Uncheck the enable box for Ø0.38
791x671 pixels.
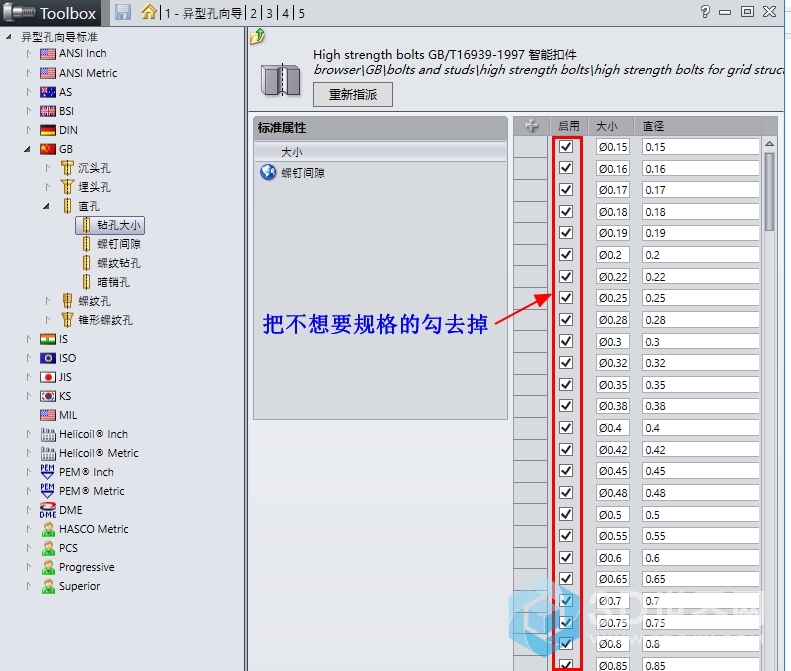566,406
